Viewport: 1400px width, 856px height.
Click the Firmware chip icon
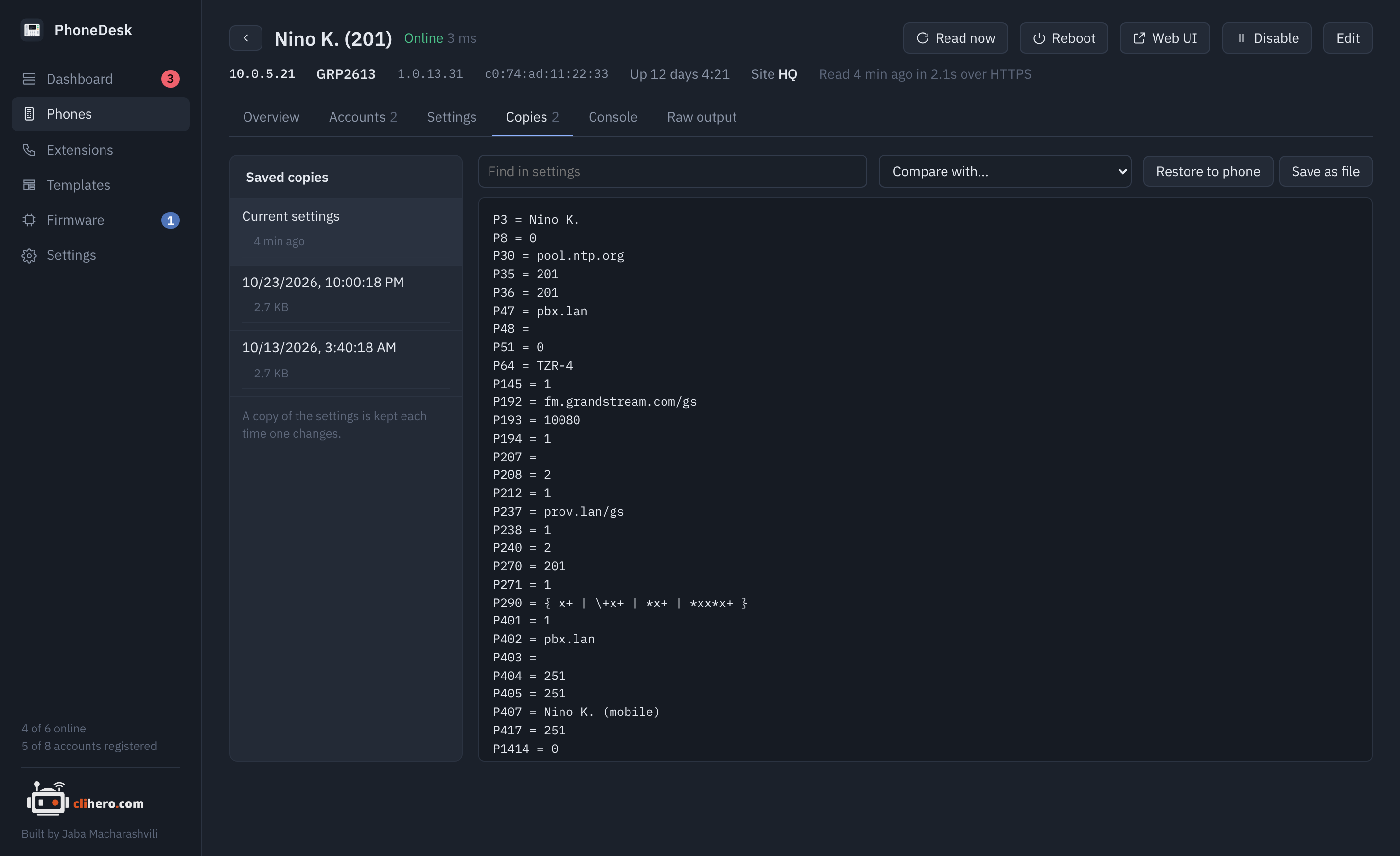click(29, 220)
